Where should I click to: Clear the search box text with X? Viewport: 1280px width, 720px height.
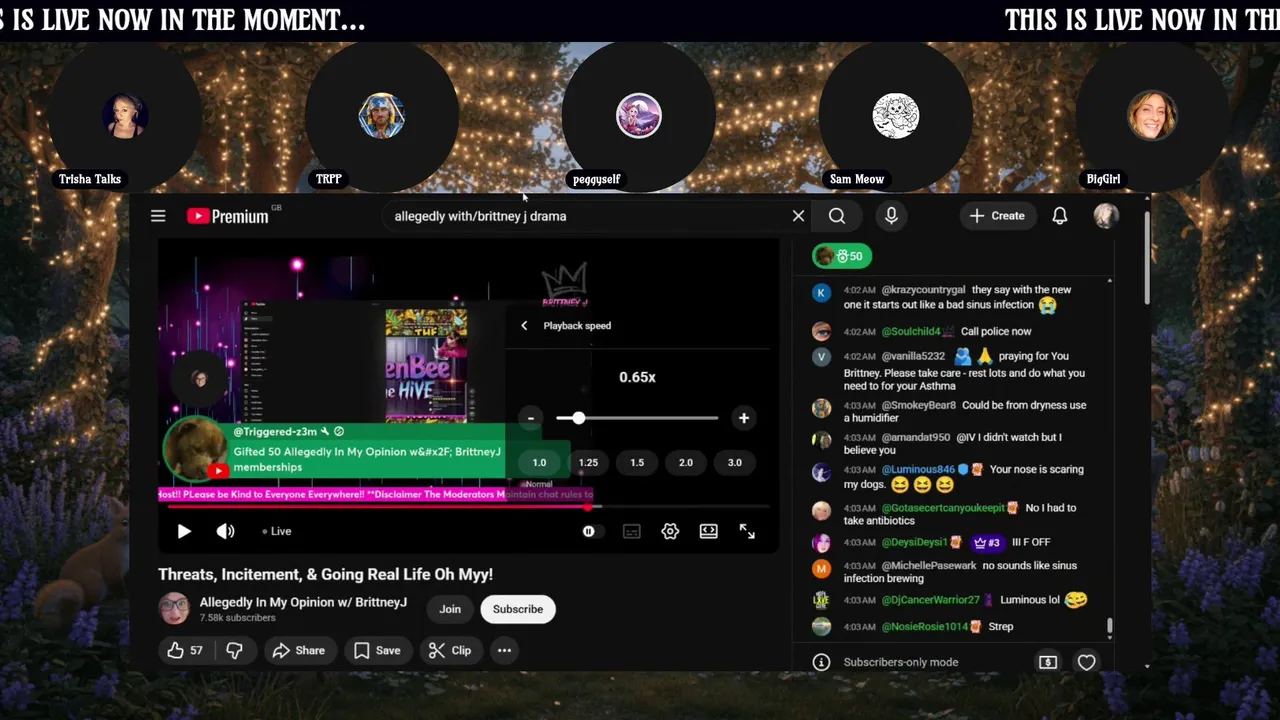(x=798, y=216)
